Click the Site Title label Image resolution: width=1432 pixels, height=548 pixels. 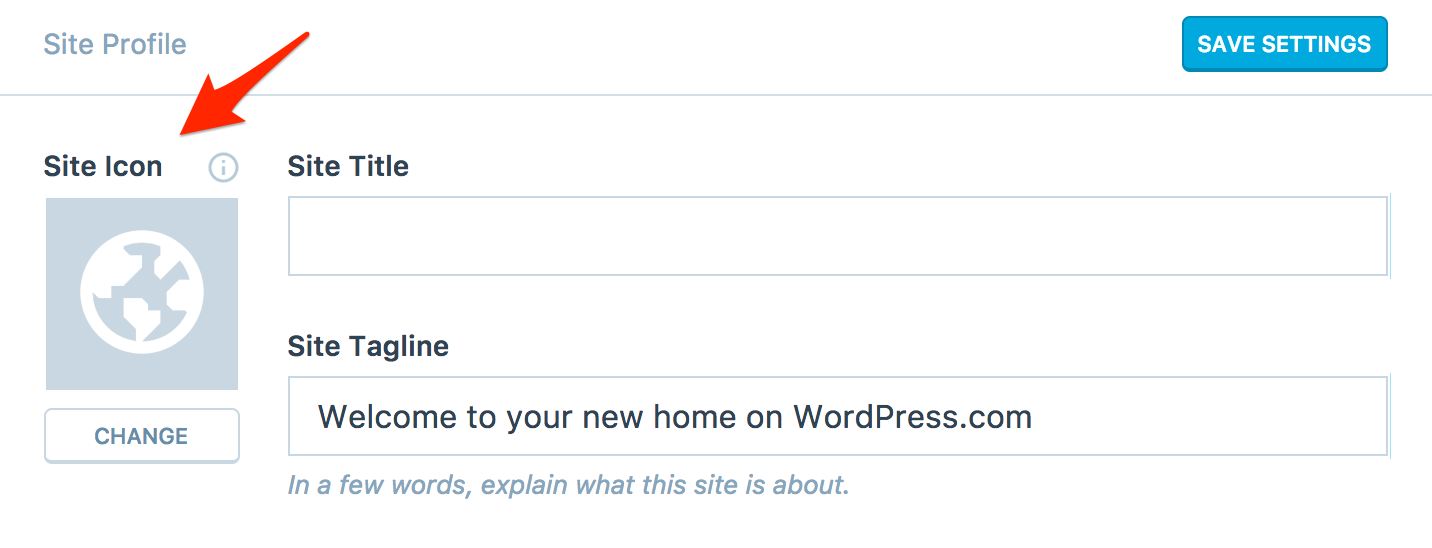click(x=348, y=166)
